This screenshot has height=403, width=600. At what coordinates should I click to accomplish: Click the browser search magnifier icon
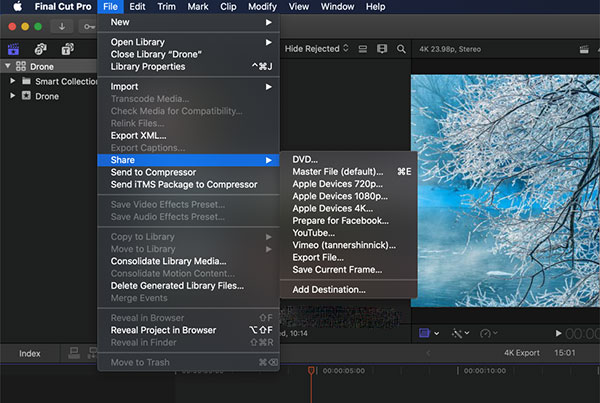[x=401, y=49]
